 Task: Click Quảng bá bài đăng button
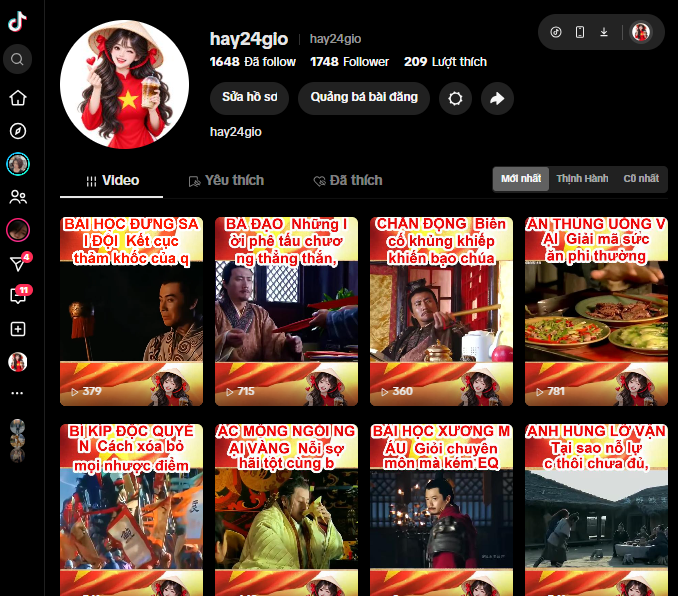click(x=364, y=98)
